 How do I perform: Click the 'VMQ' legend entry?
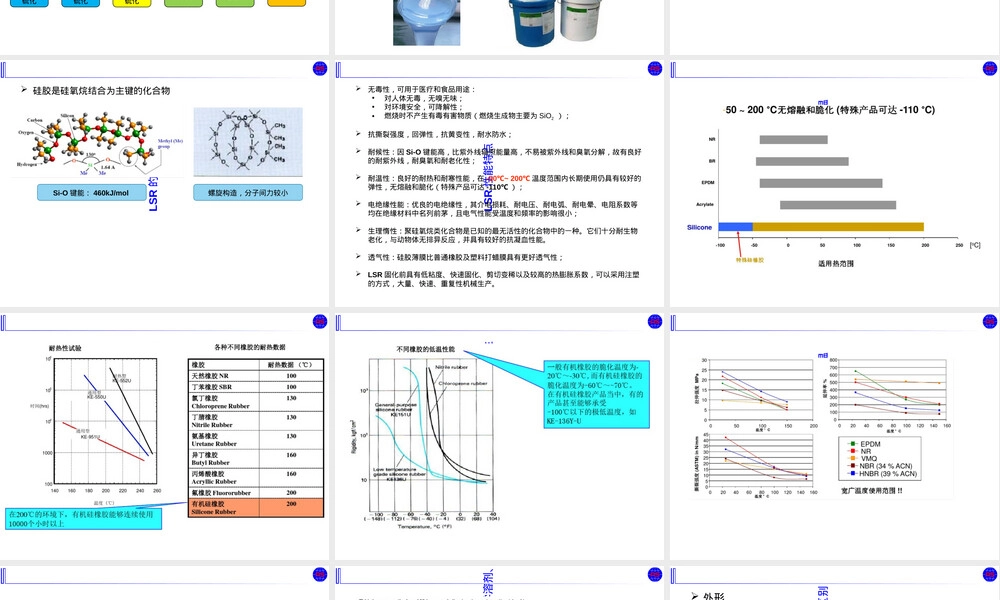(x=863, y=458)
